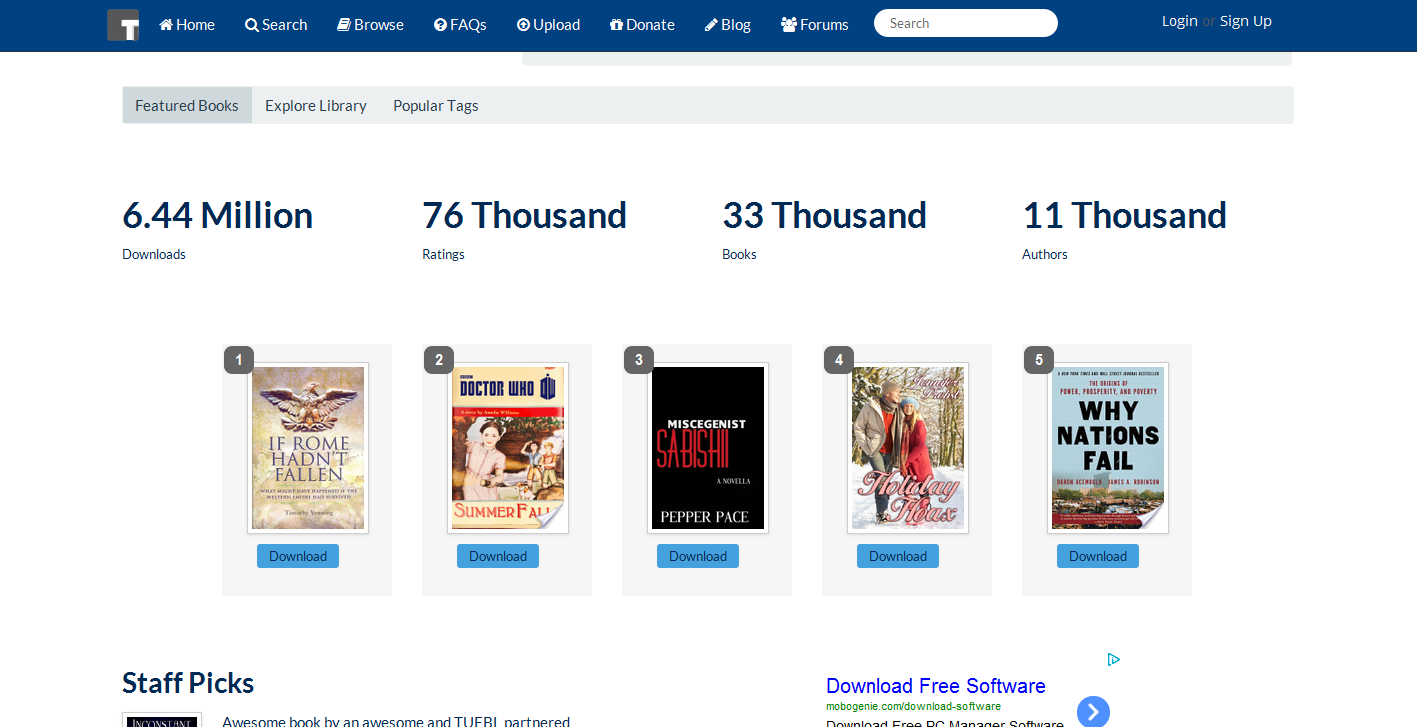Download Miscegenist Sabishii by Pepper Pace
Screen dimensions: 1417x727
coord(698,556)
